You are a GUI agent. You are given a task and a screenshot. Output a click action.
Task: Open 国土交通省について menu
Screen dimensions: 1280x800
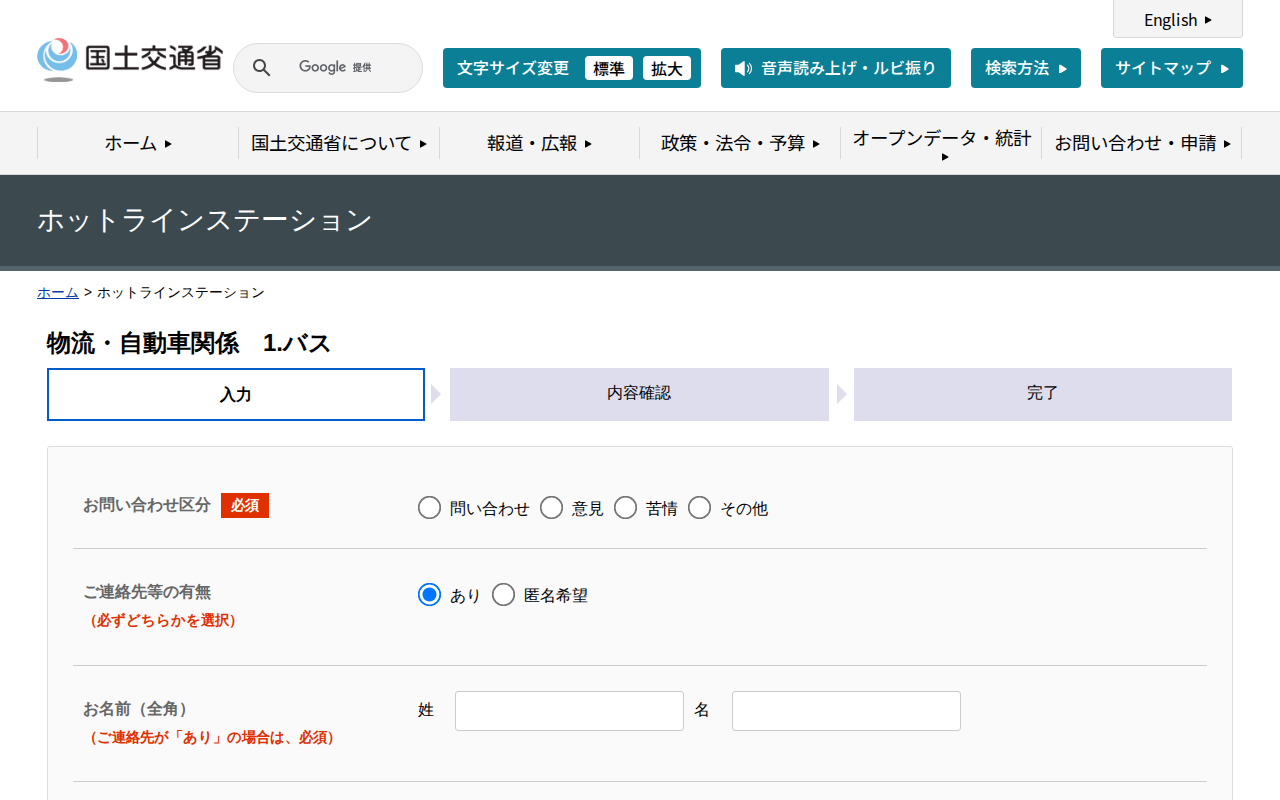point(339,143)
